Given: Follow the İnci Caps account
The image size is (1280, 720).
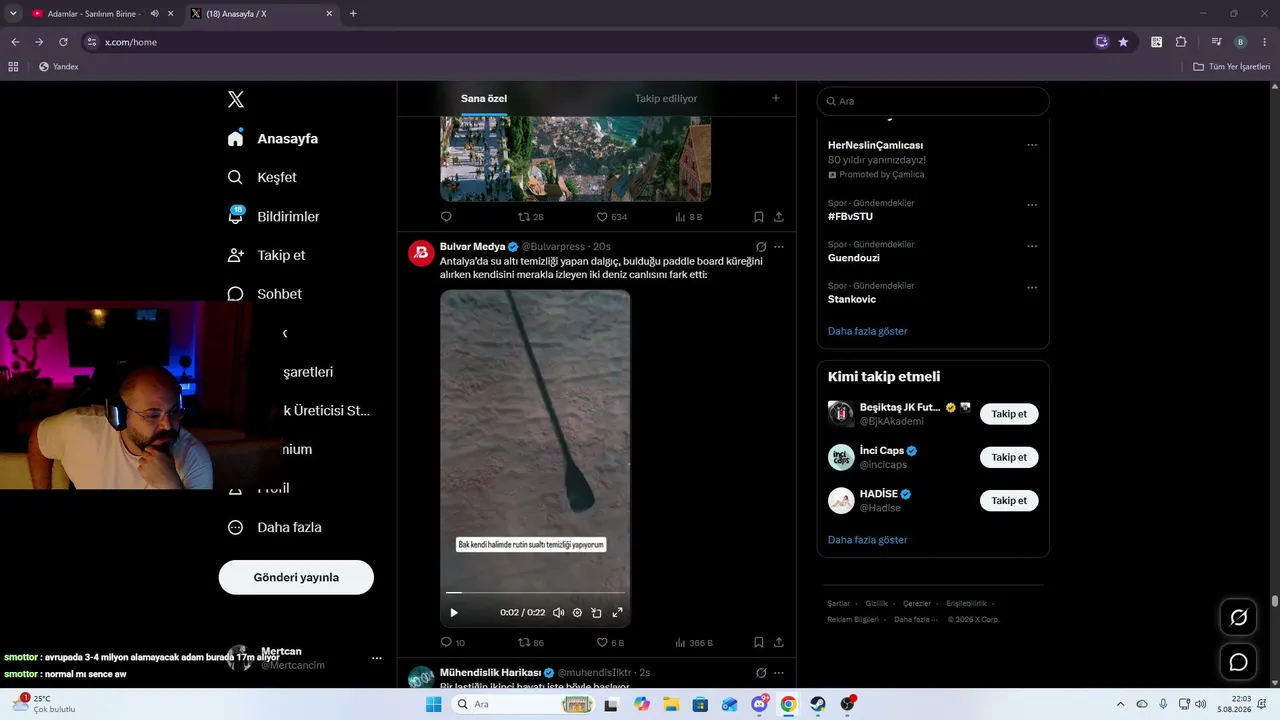Looking at the screenshot, I should coord(1009,457).
